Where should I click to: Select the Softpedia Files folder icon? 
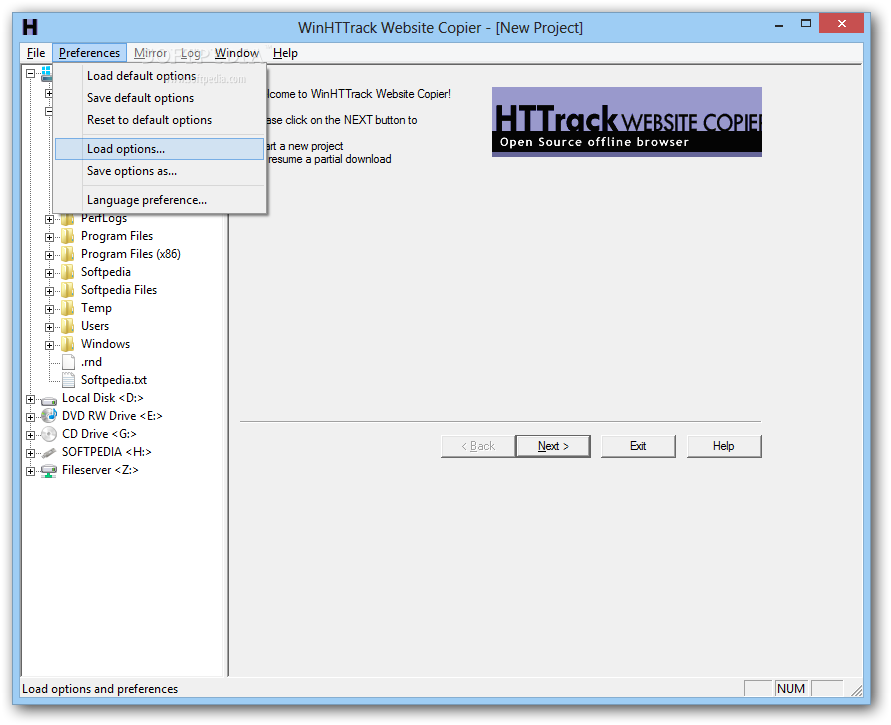(x=68, y=290)
